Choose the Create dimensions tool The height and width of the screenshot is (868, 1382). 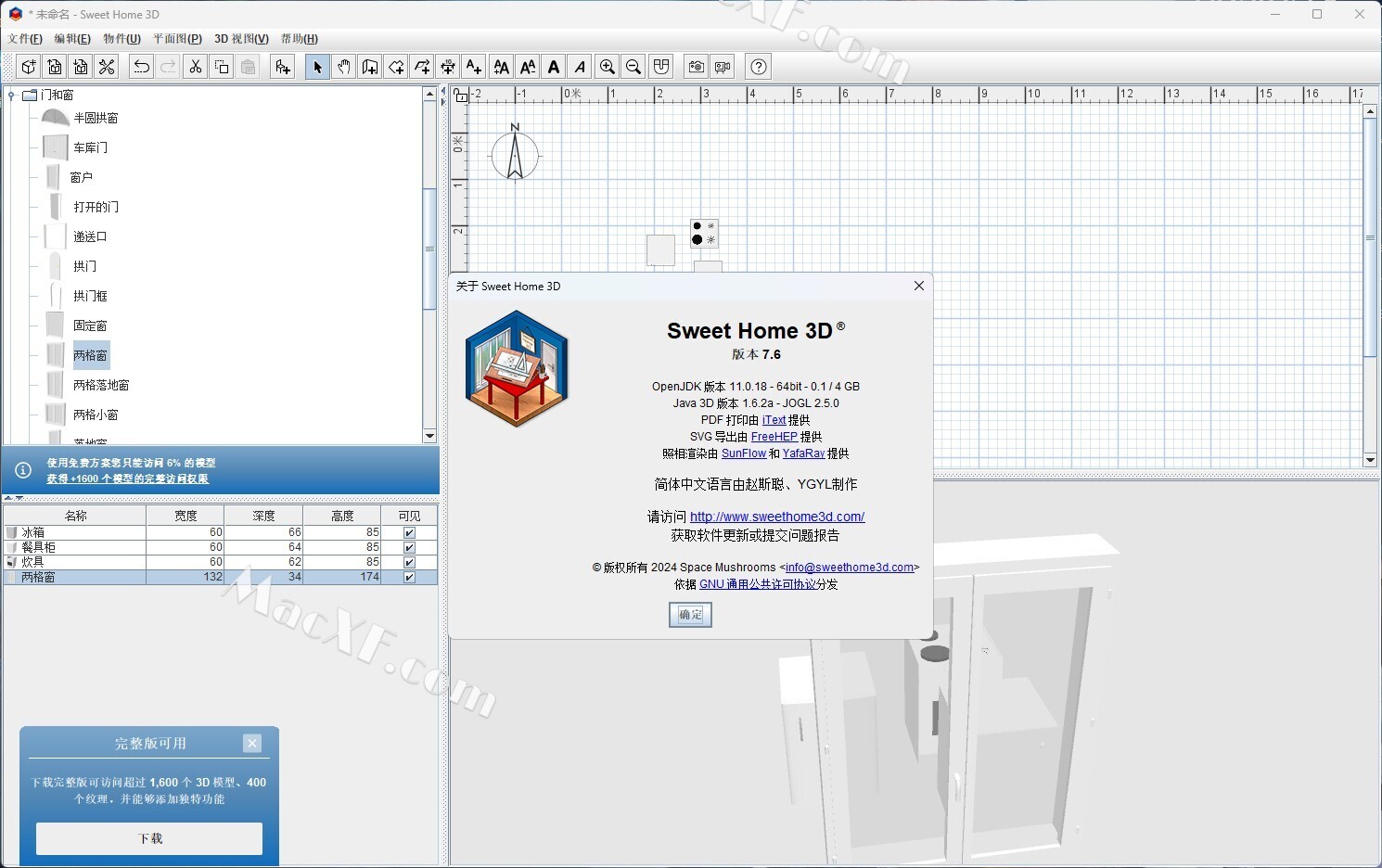click(448, 67)
